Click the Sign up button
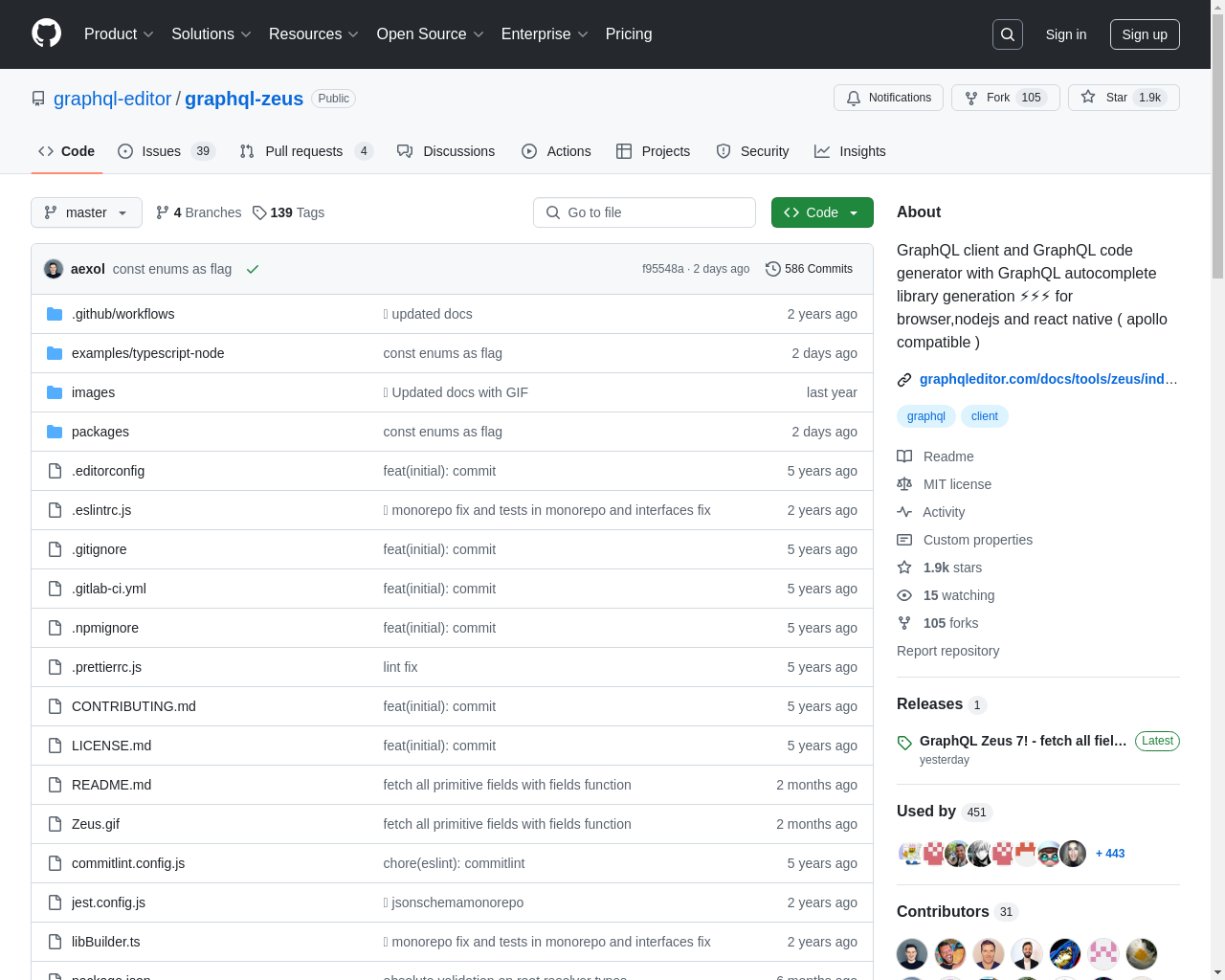The height and width of the screenshot is (980, 1225). click(x=1145, y=34)
